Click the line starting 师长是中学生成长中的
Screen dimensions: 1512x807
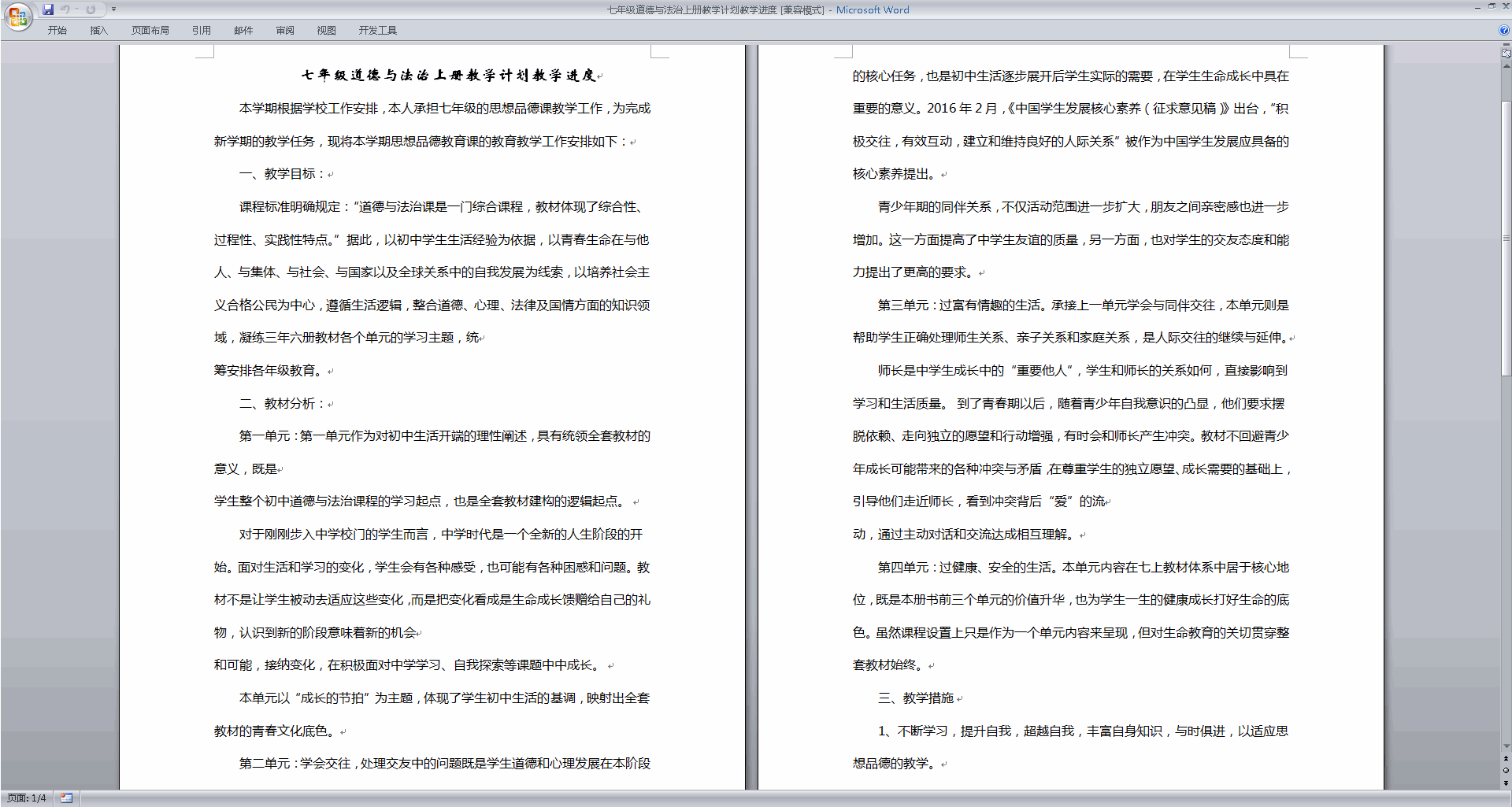pos(1084,371)
